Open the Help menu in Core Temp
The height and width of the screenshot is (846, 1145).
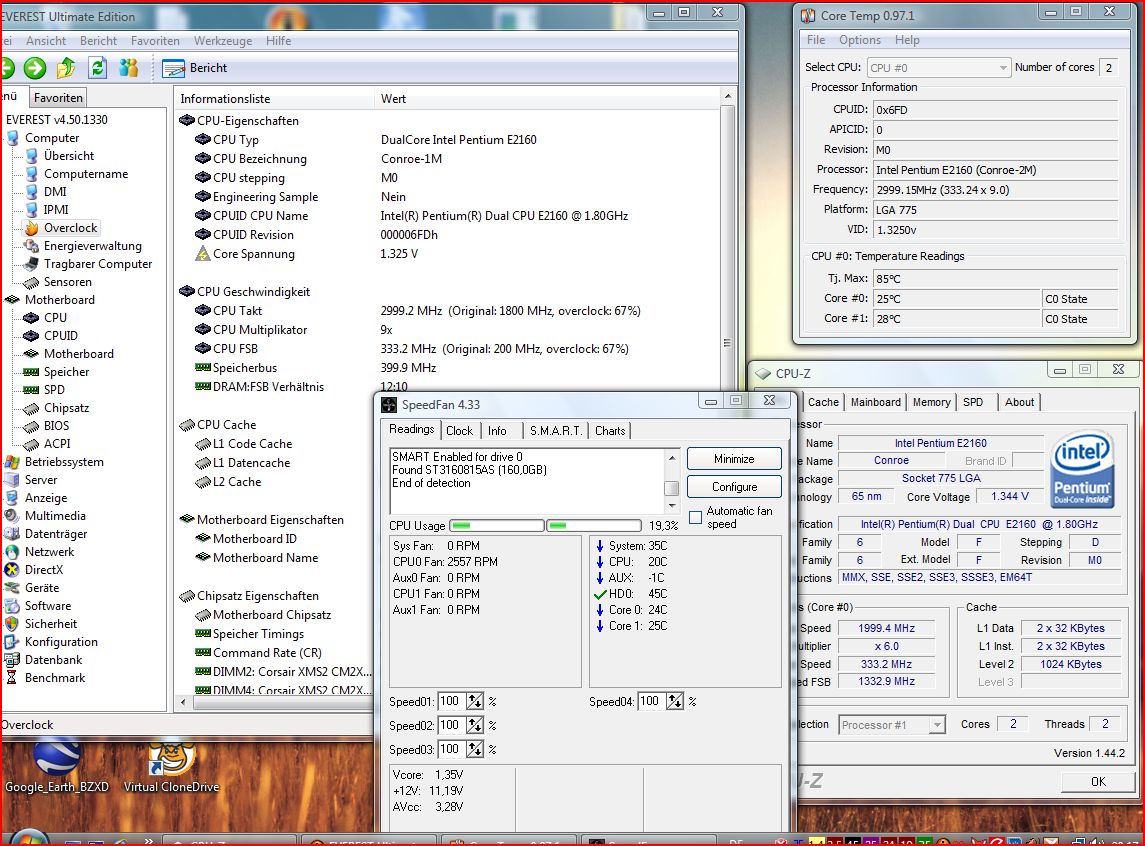click(907, 40)
